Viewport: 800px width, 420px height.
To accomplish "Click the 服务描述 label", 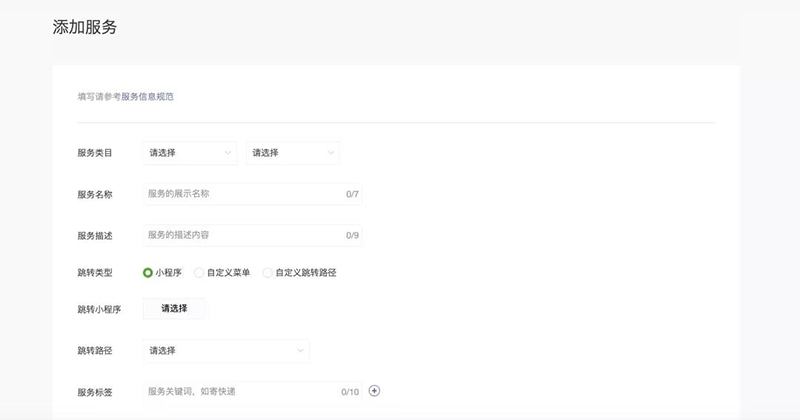I will click(x=95, y=236).
